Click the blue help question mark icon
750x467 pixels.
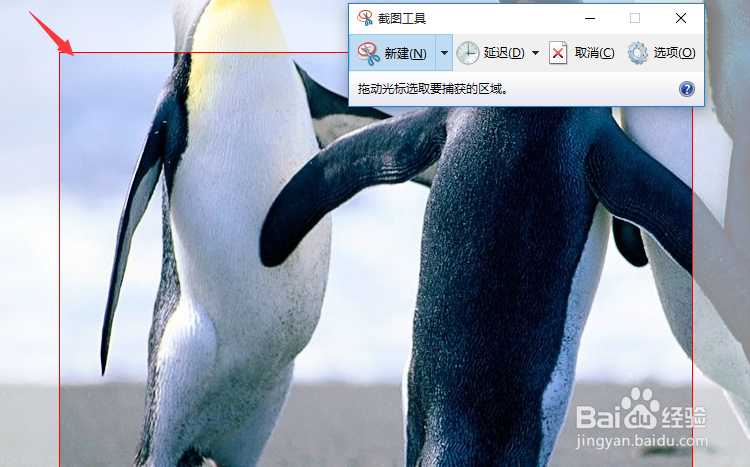tap(686, 89)
